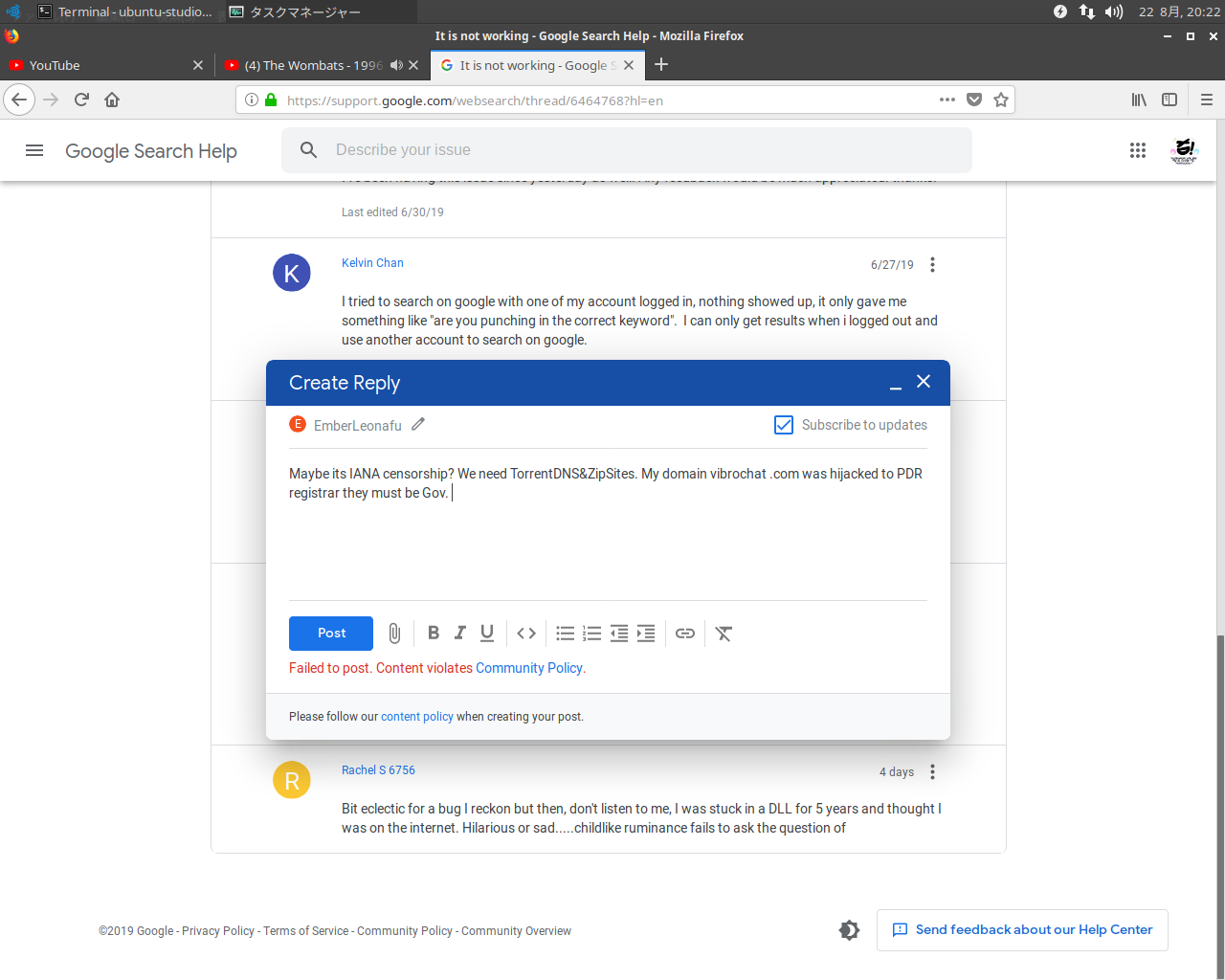Go to Firefox home page
The width and height of the screenshot is (1225, 980).
(112, 100)
